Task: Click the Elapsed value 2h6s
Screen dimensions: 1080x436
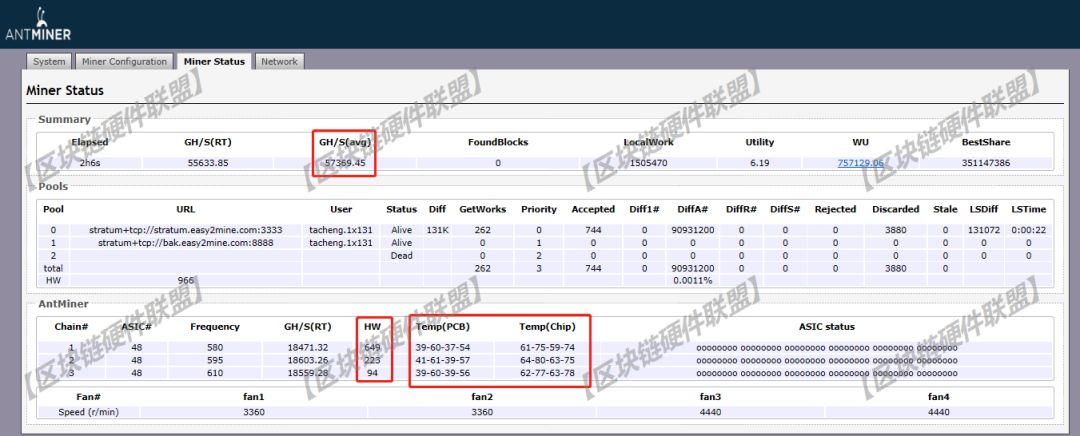Action: point(90,163)
